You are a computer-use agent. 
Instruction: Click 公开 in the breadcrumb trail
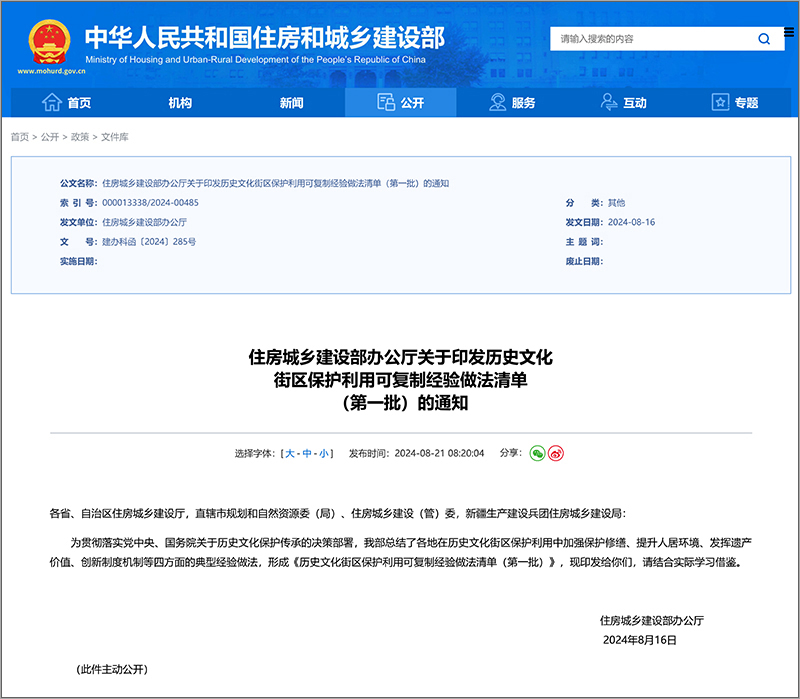(x=50, y=137)
